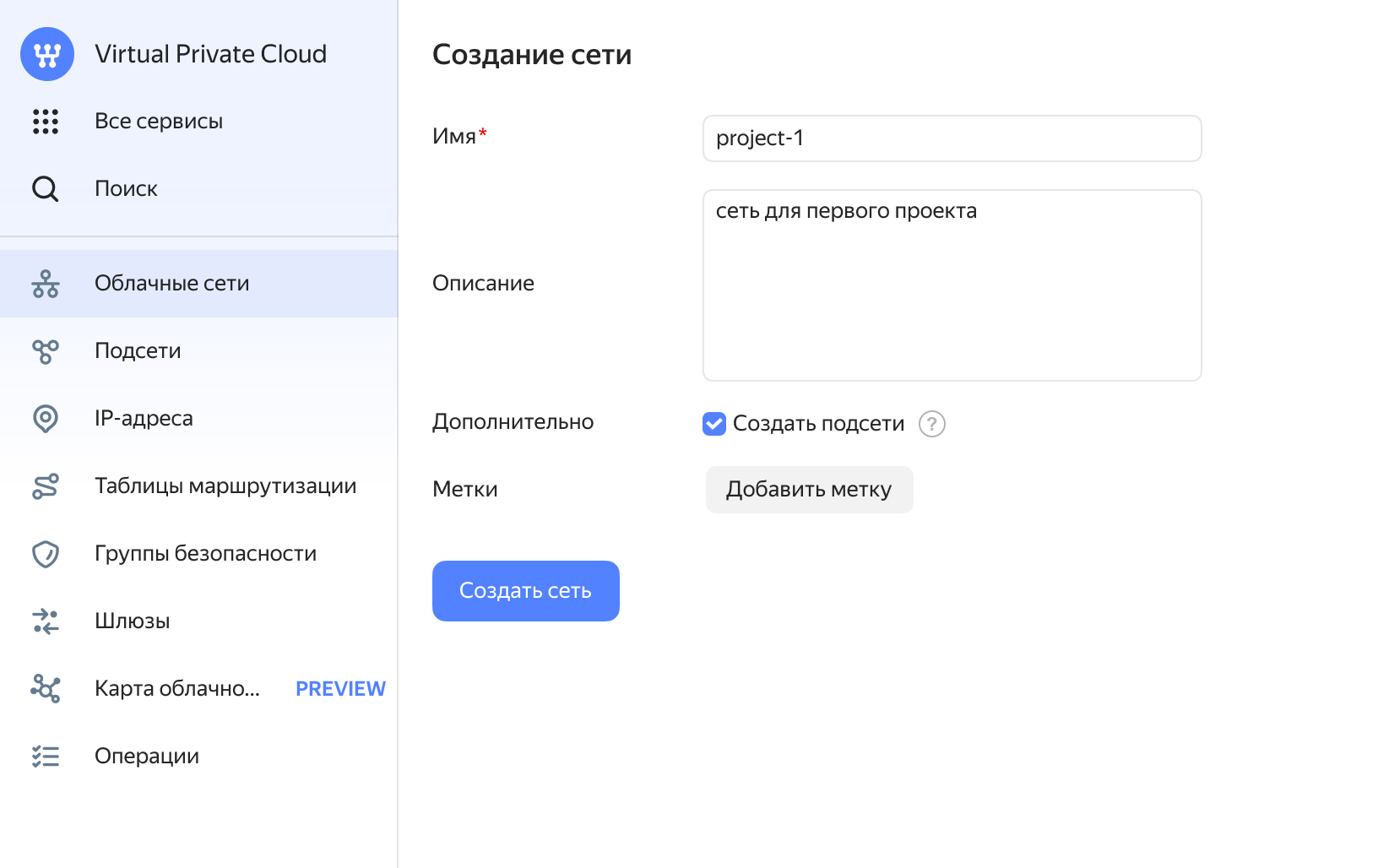Focus the Имя input field with project-1

(952, 138)
